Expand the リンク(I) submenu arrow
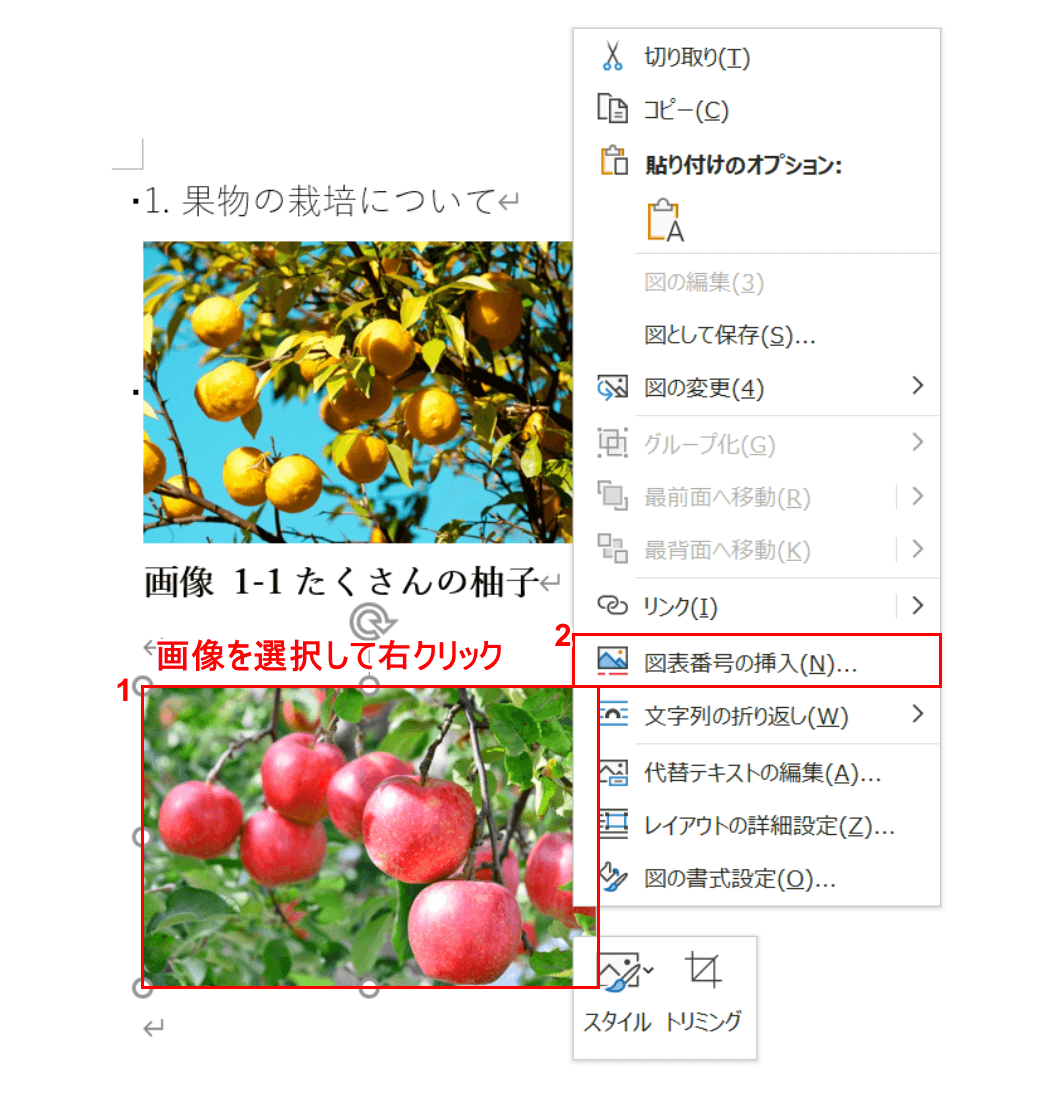The image size is (1042, 1106). coord(917,605)
